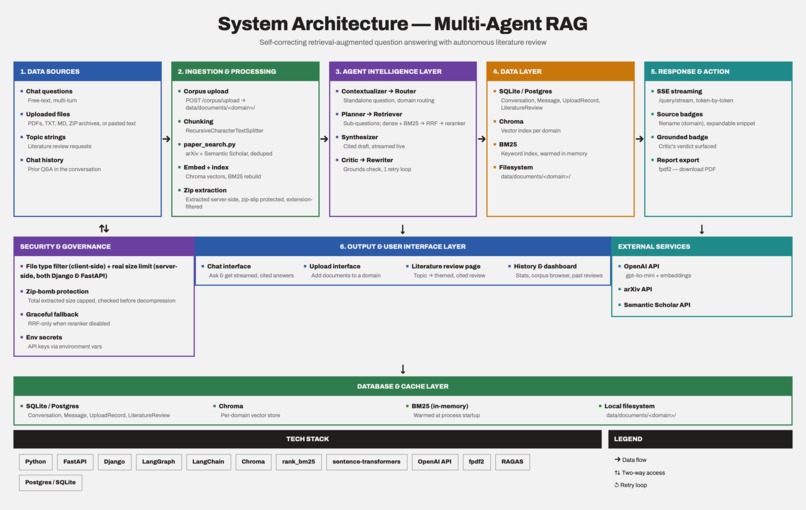Click the 'Two-way access' legend entry

point(639,472)
